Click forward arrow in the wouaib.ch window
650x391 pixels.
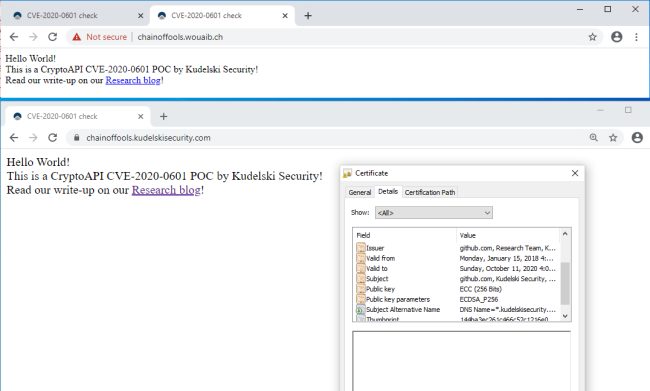pos(33,37)
